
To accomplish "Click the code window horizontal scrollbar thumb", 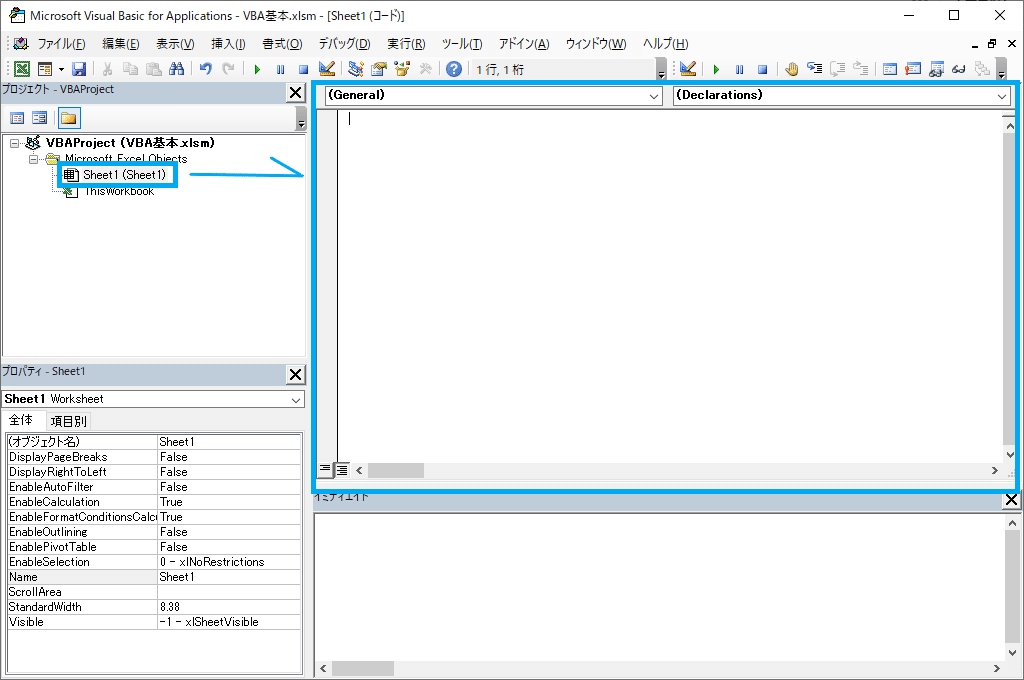I will point(396,470).
